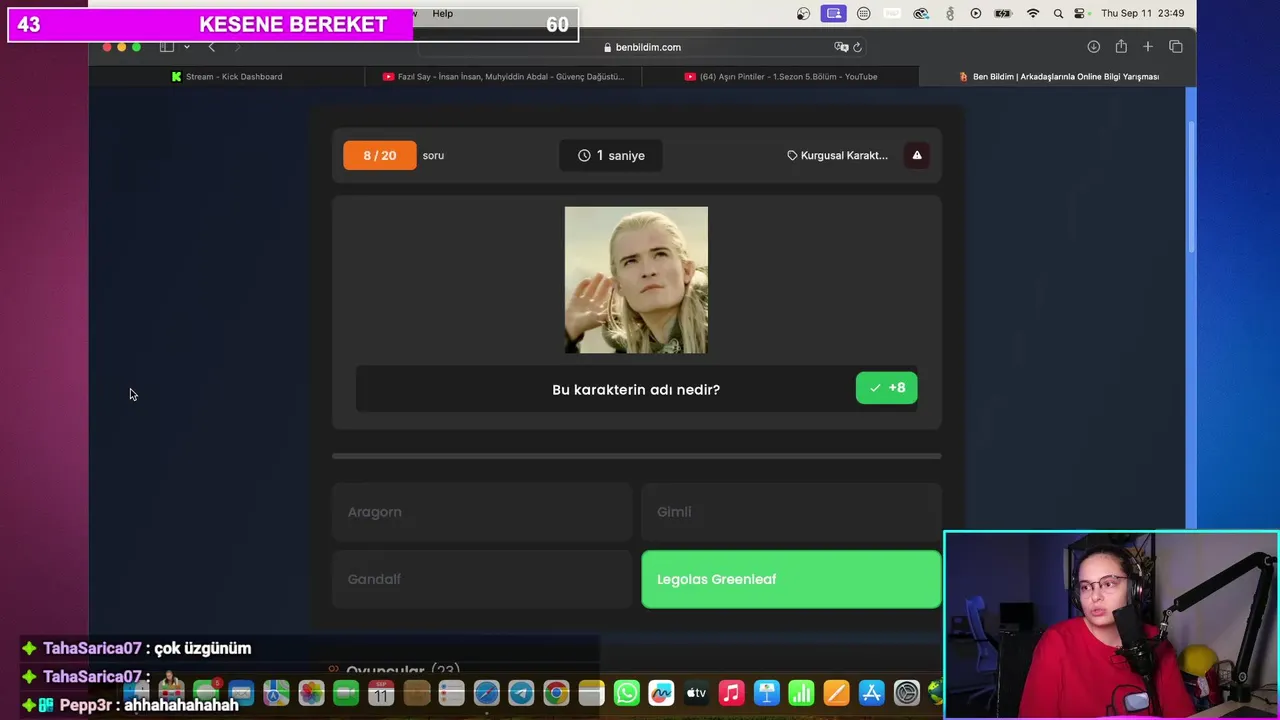Screen dimensions: 1280x720
Task: Select the Legolas Greenleaf answer
Action: tap(791, 579)
